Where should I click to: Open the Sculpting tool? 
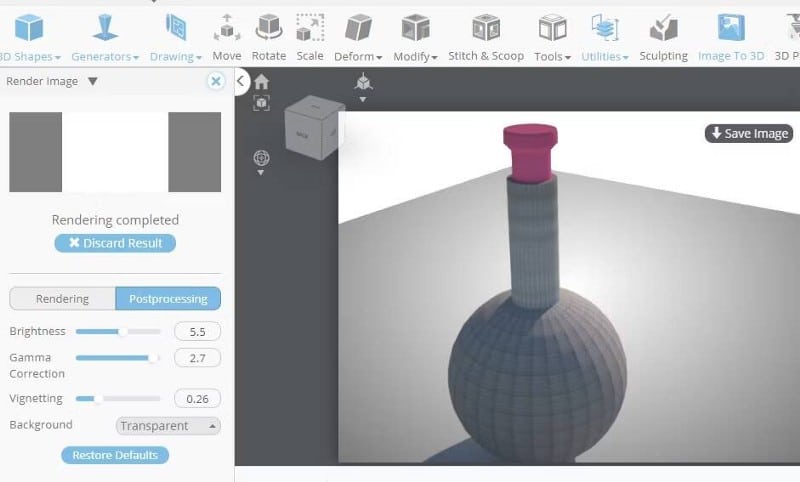coord(663,36)
